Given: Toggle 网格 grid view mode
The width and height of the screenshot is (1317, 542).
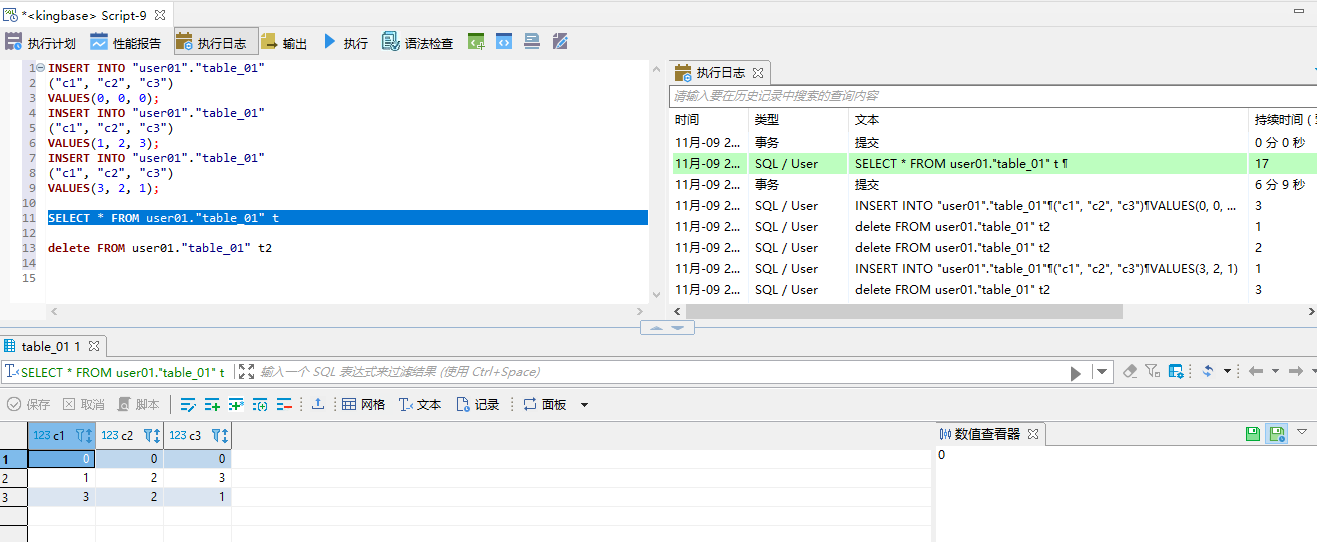Looking at the screenshot, I should pyautogui.click(x=363, y=405).
